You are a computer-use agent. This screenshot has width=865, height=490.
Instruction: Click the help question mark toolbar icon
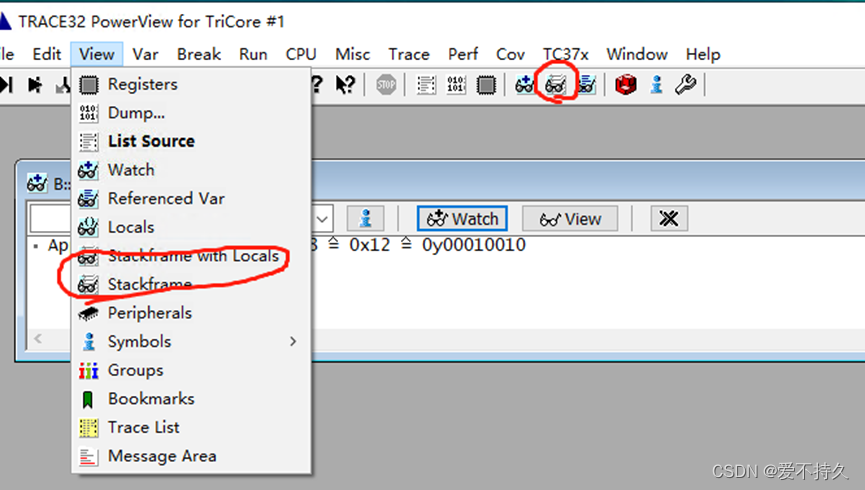[317, 84]
